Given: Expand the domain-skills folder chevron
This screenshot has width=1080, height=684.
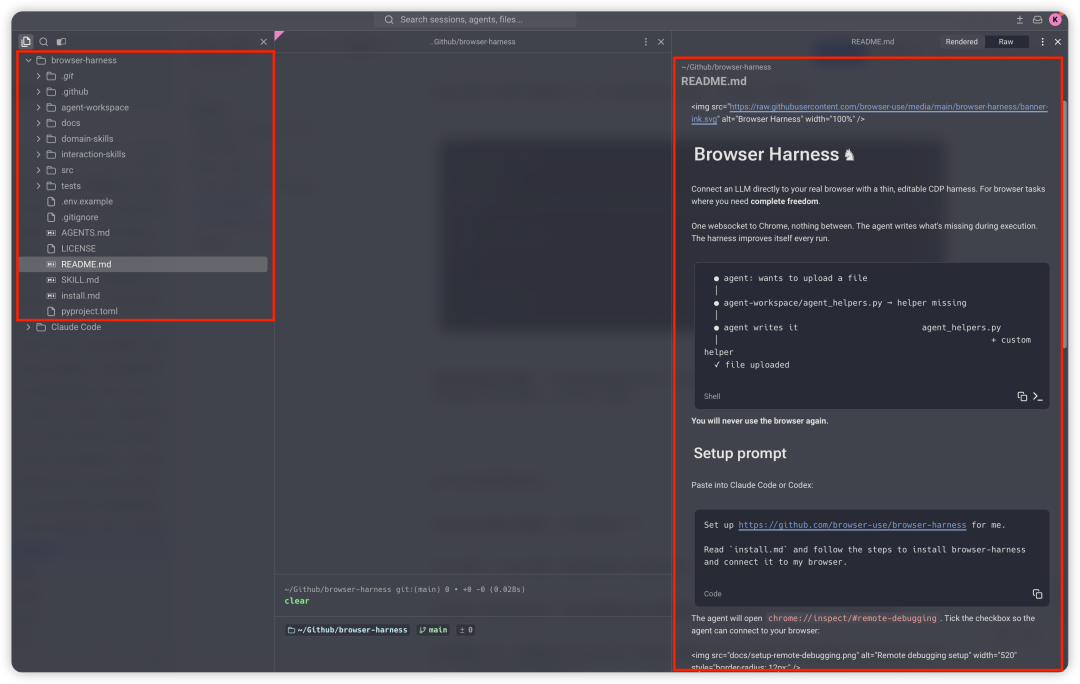Looking at the screenshot, I should [x=39, y=139].
